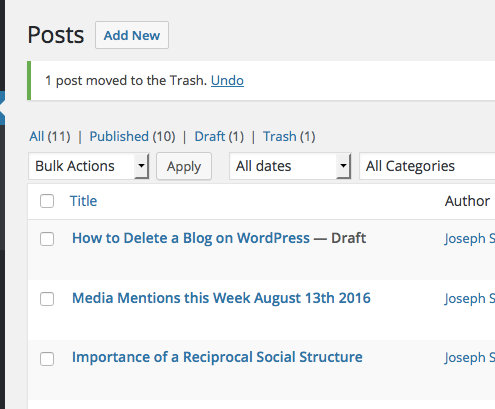The width and height of the screenshot is (495, 409).
Task: Show Draft (1) posts
Action: pyautogui.click(x=219, y=137)
